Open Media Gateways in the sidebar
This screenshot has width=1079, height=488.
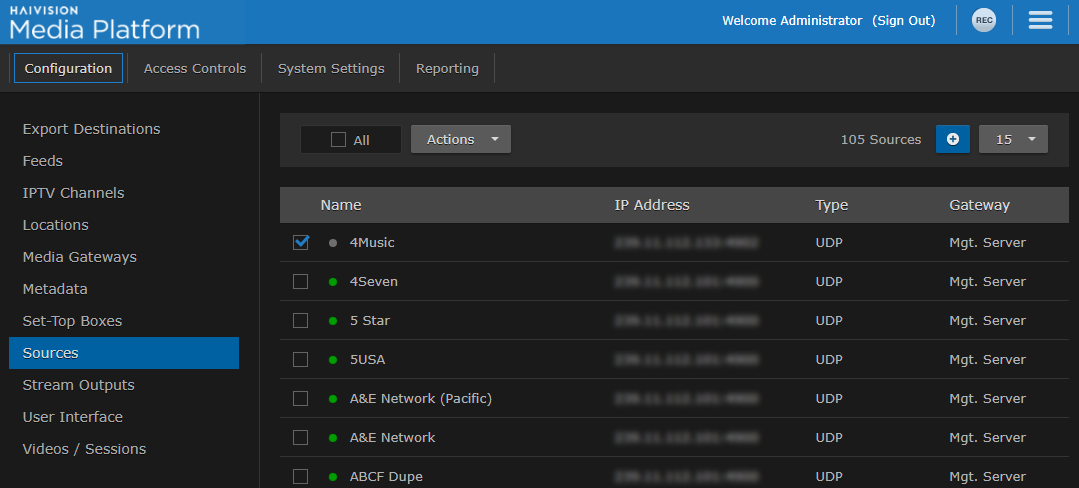80,257
